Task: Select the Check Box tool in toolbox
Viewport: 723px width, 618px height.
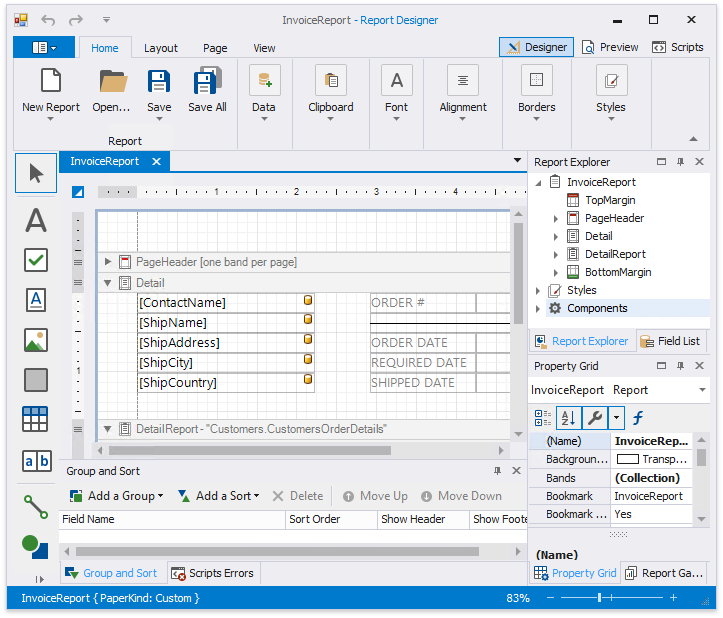Action: (x=36, y=260)
